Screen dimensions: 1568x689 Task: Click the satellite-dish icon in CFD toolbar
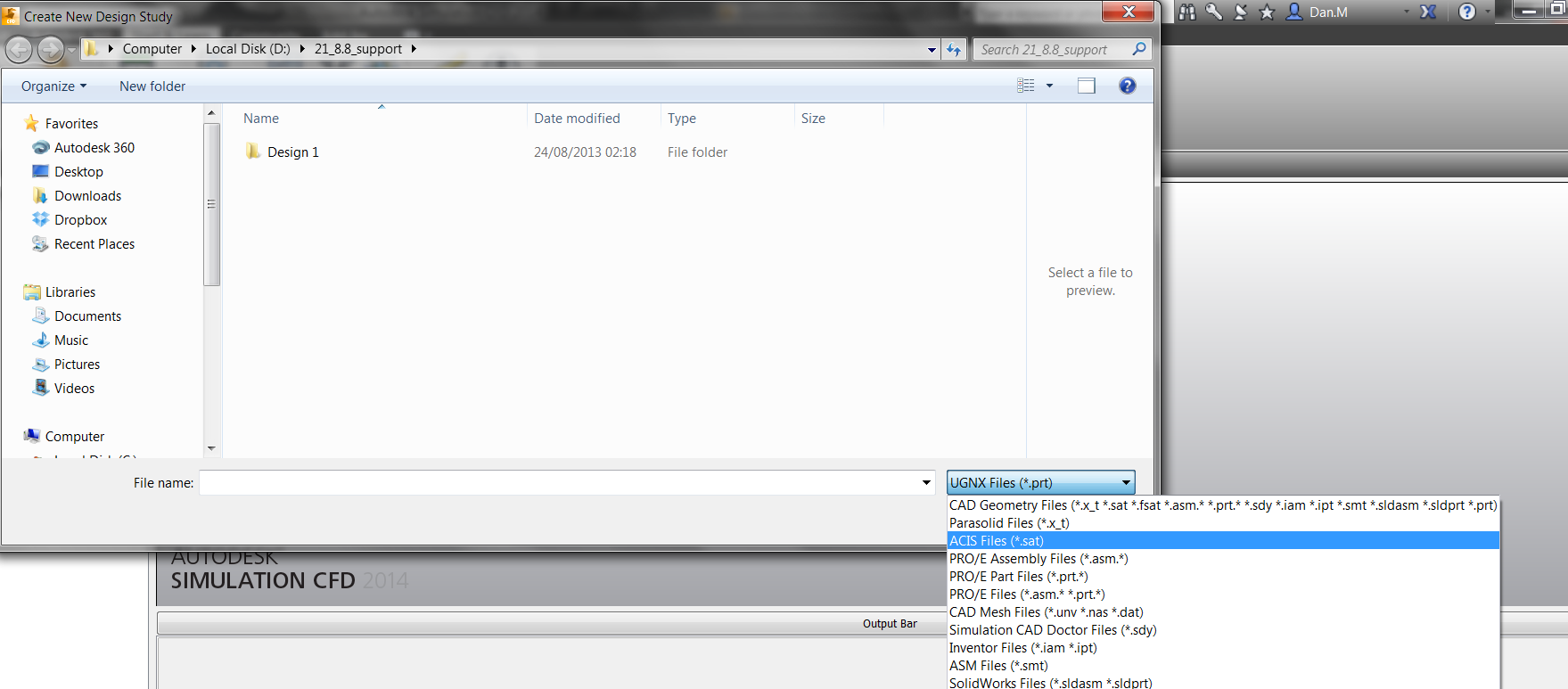1240,12
